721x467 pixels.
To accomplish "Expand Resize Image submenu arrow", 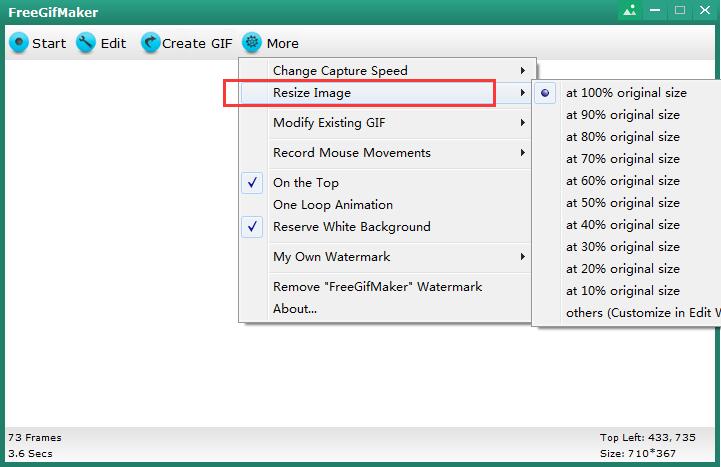I will pyautogui.click(x=523, y=92).
